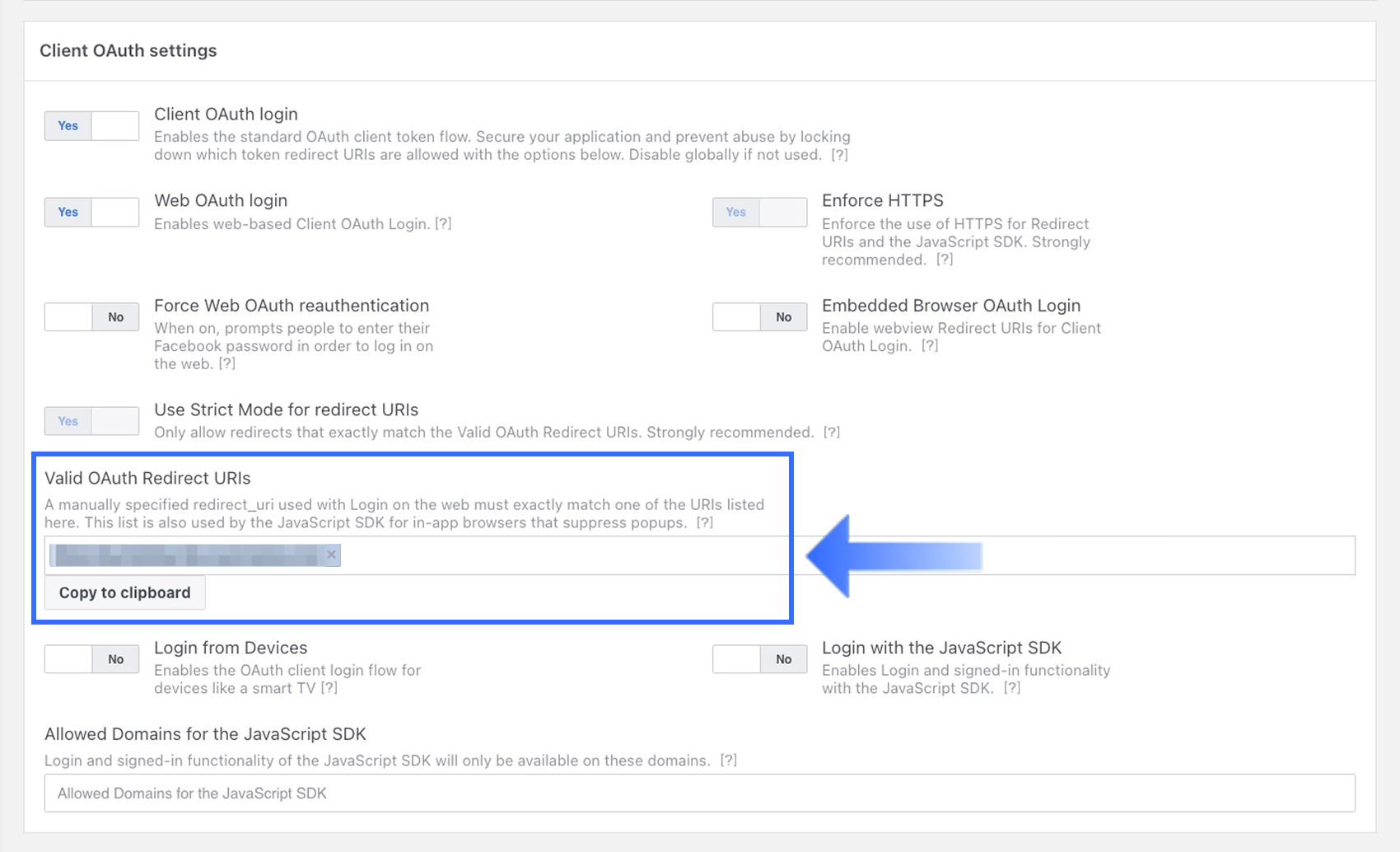Click the Allowed Domains for JavaScript SDK field
Viewport: 1400px width, 852px height.
[x=699, y=793]
